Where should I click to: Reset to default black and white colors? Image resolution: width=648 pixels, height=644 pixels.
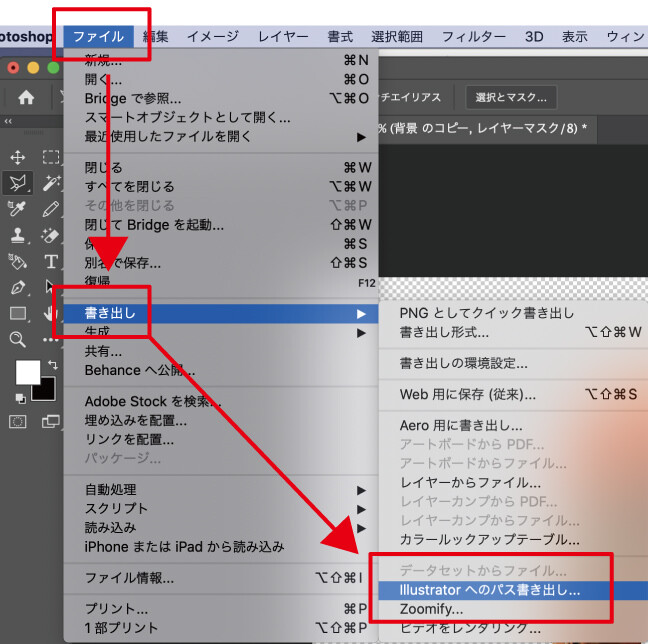click(x=19, y=396)
